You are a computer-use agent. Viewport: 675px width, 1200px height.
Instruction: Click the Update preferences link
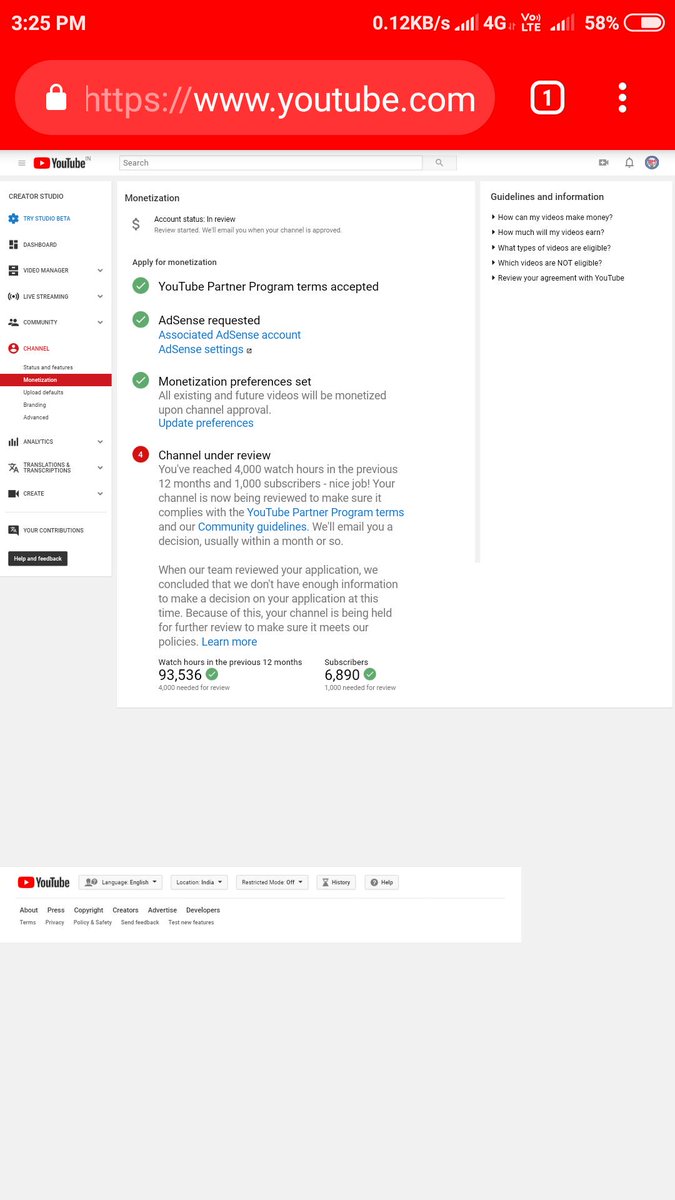pyautogui.click(x=206, y=423)
